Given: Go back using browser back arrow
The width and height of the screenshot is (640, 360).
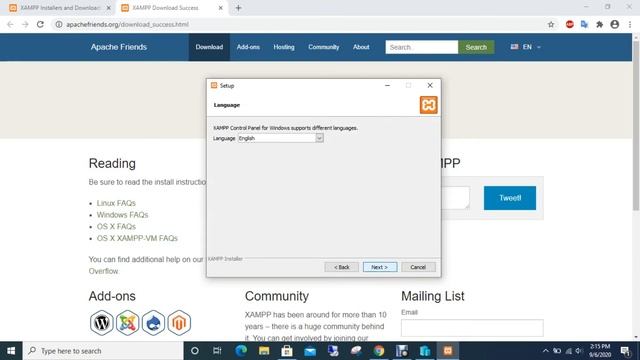Looking at the screenshot, I should tap(10, 24).
